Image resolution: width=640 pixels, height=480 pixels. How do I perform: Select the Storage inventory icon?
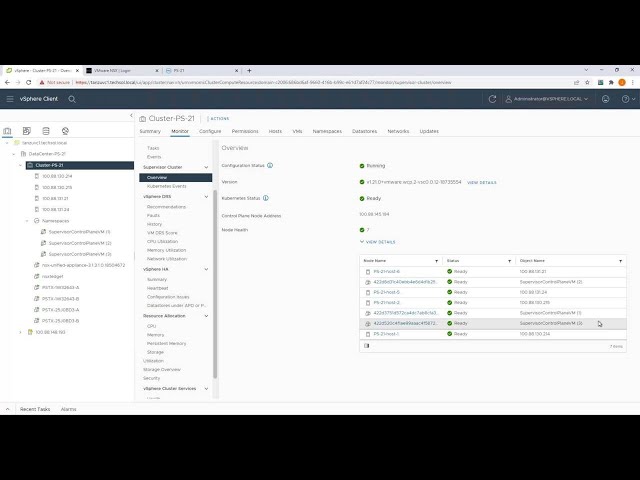click(46, 131)
